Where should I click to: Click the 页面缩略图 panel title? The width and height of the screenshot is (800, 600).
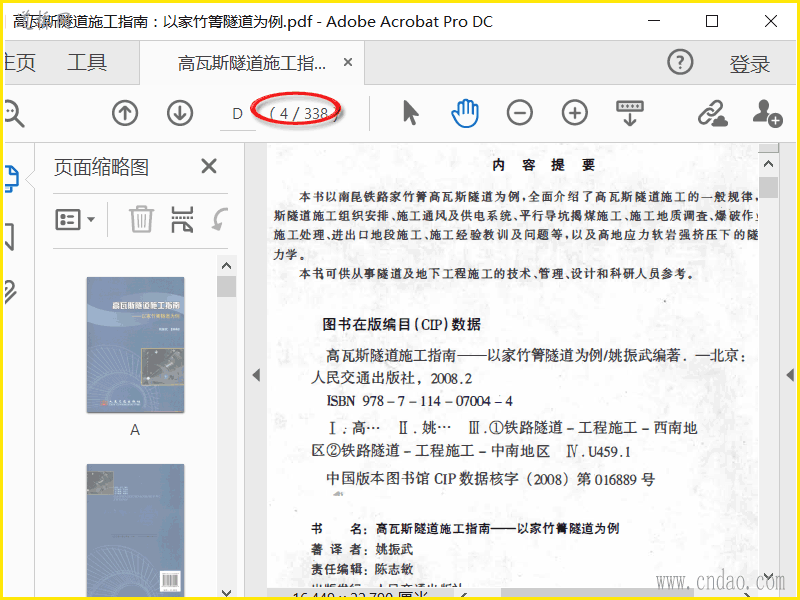point(101,167)
